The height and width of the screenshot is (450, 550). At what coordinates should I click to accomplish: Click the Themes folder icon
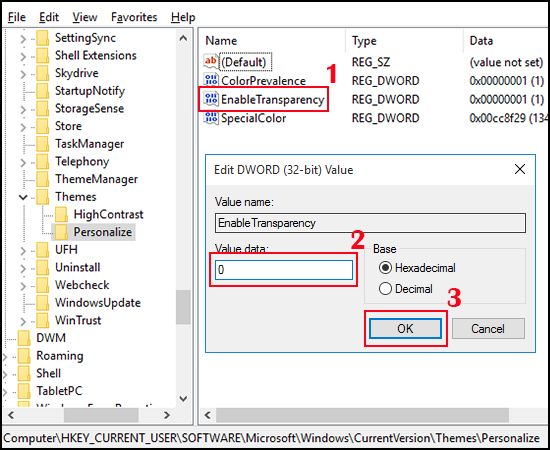pos(43,197)
